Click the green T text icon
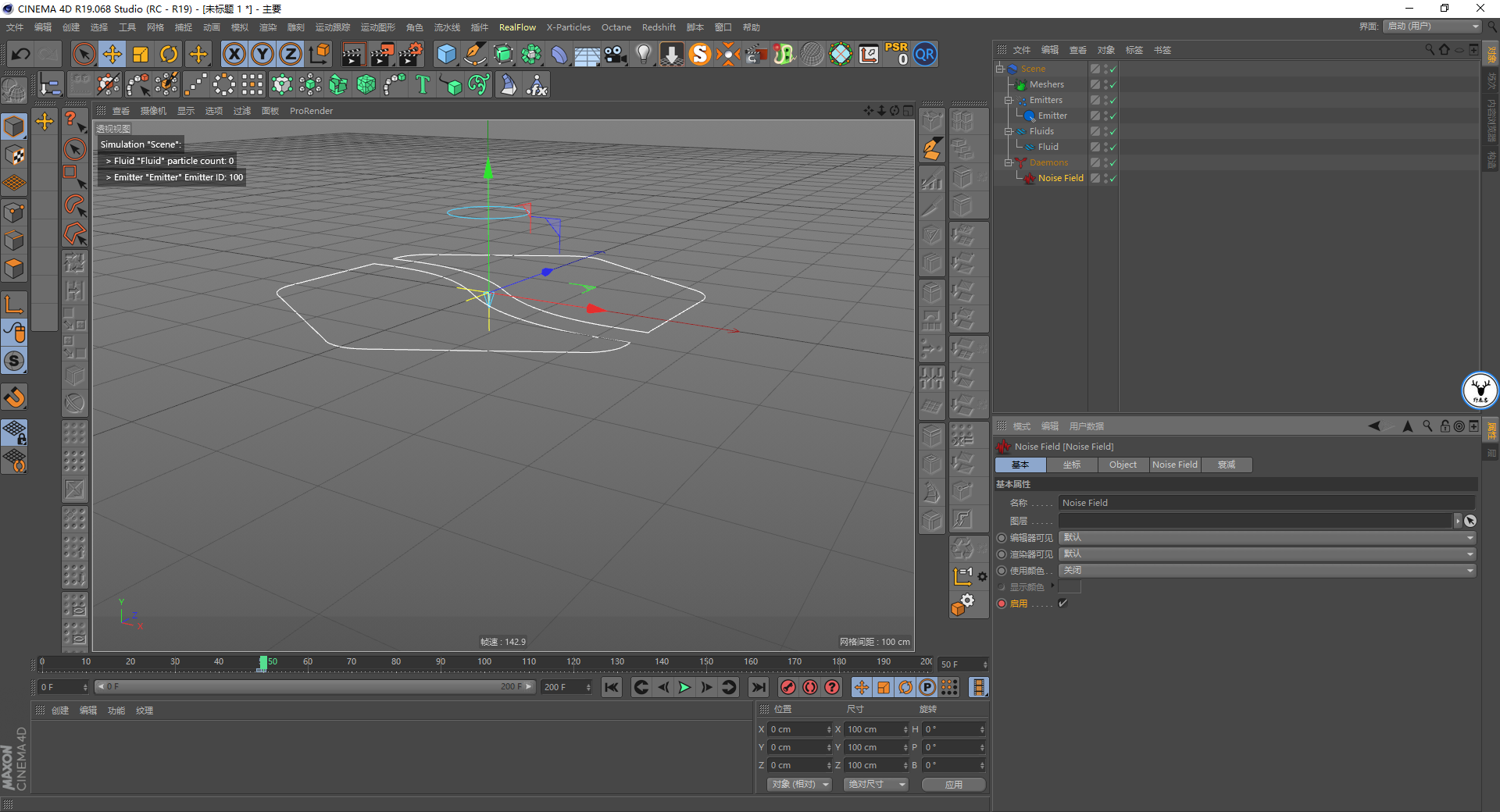The height and width of the screenshot is (812, 1500). [423, 84]
